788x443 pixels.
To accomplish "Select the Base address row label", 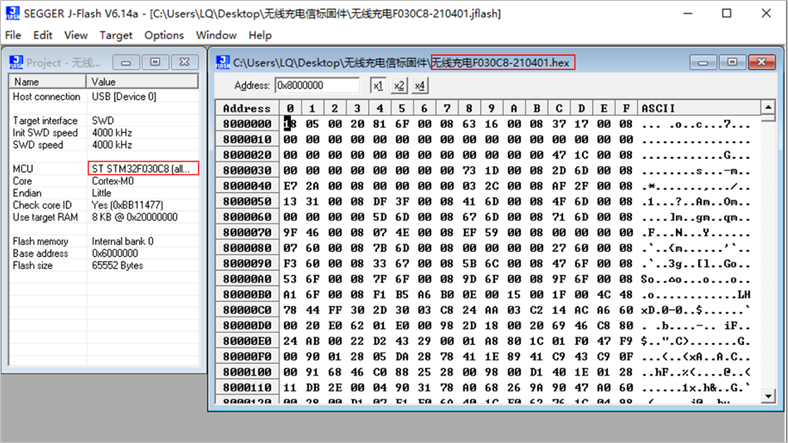I will 41,253.
